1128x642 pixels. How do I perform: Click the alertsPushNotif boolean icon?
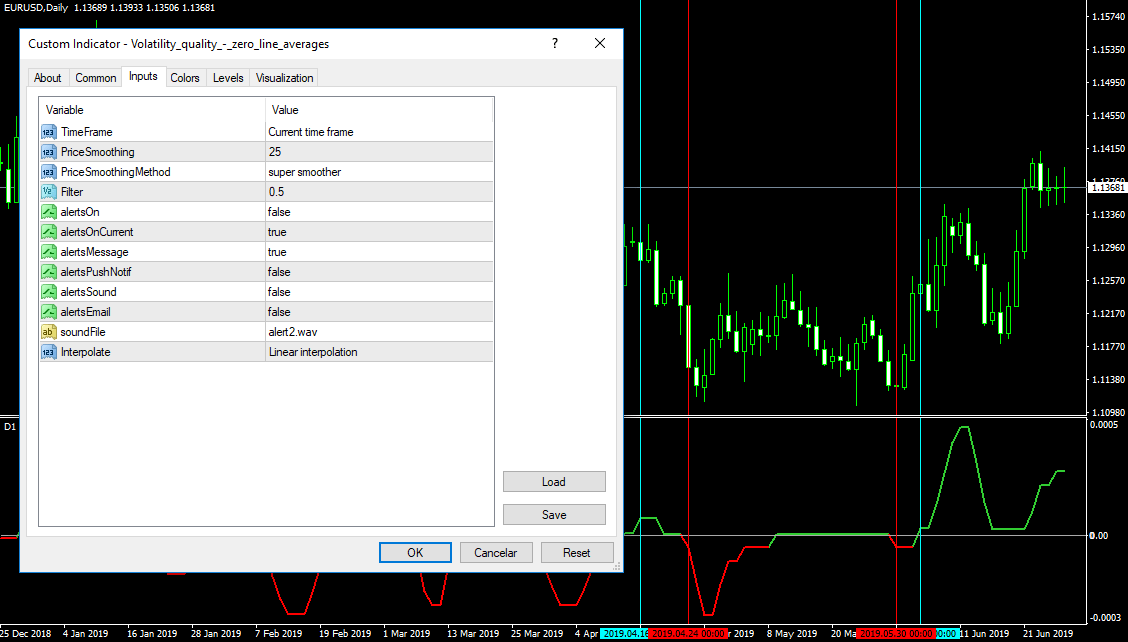point(48,272)
